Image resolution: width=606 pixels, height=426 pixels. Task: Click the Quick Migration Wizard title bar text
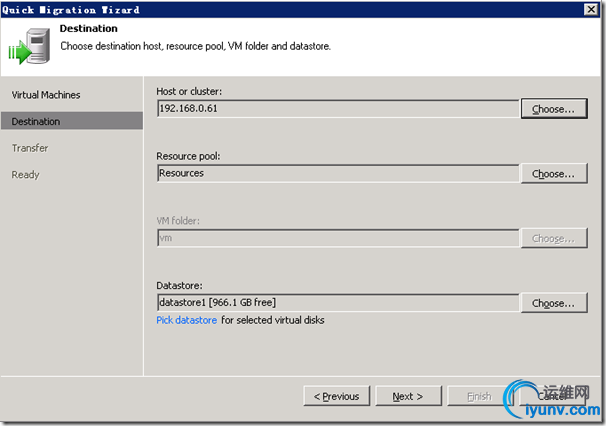click(x=71, y=10)
